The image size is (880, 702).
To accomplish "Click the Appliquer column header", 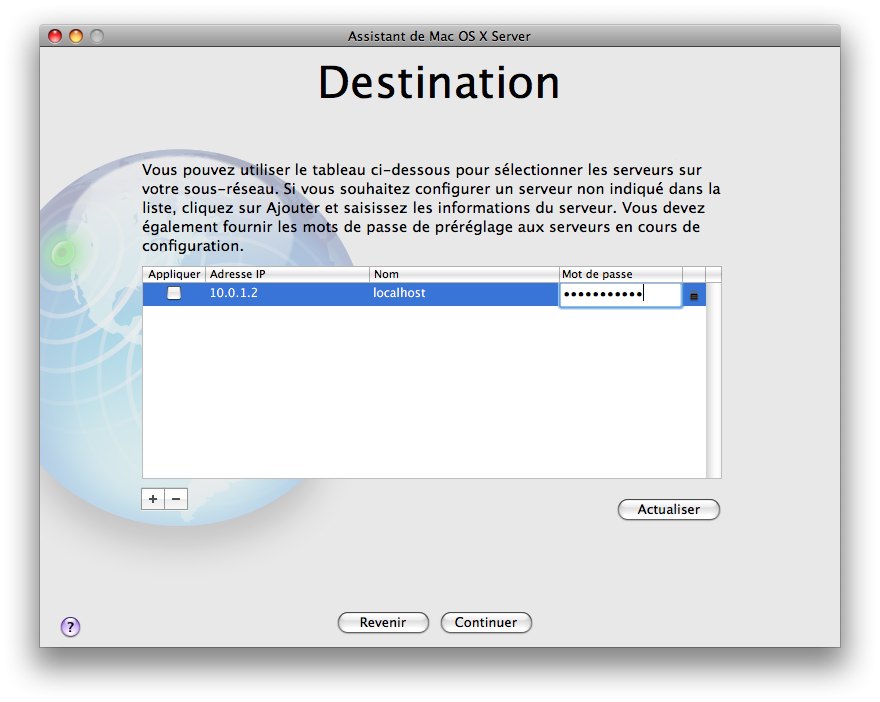I will [174, 274].
